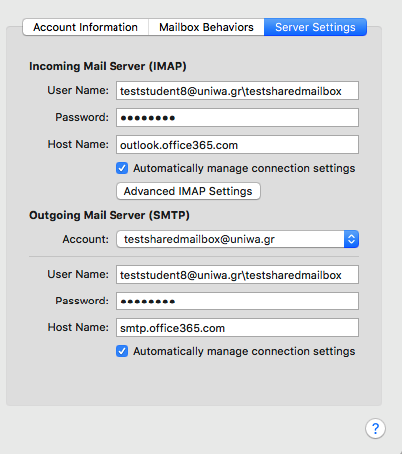The width and height of the screenshot is (402, 454).
Task: Click the IMAP 'Automatically manage connection settings' label text
Action: (x=244, y=168)
